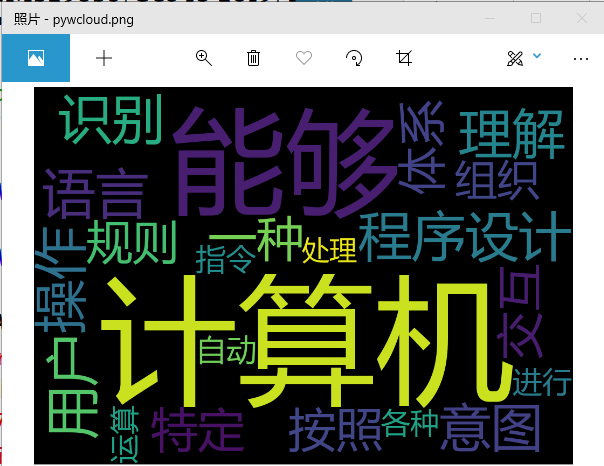Favorite the photo with heart icon

(304, 58)
